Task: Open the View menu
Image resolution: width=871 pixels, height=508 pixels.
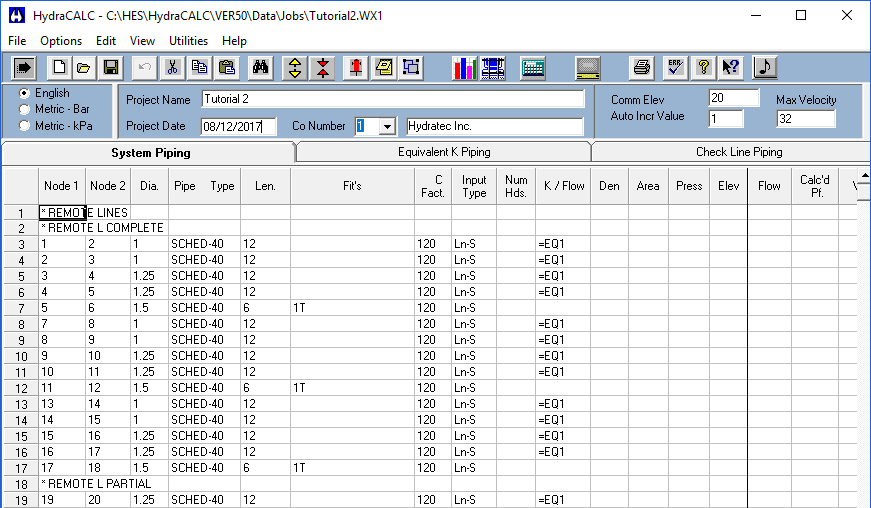Action: (142, 41)
